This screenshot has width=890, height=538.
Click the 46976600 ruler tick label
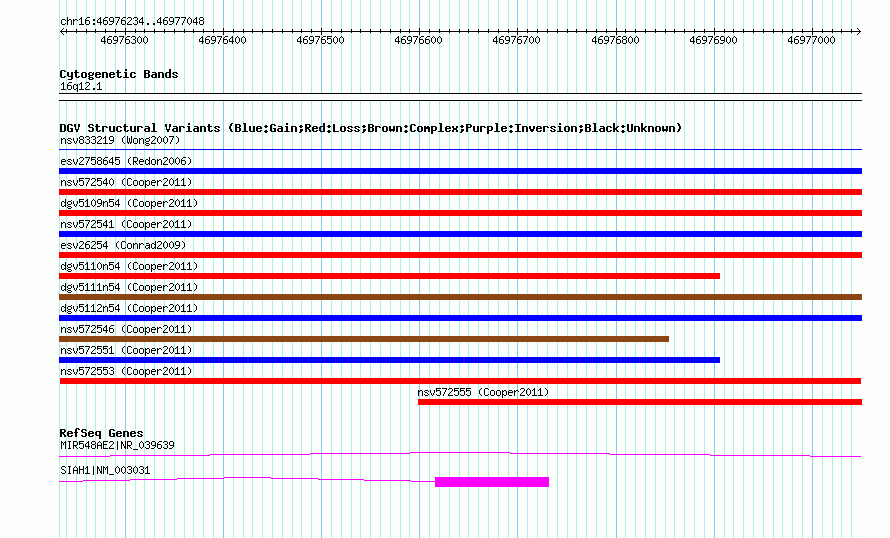[418, 40]
